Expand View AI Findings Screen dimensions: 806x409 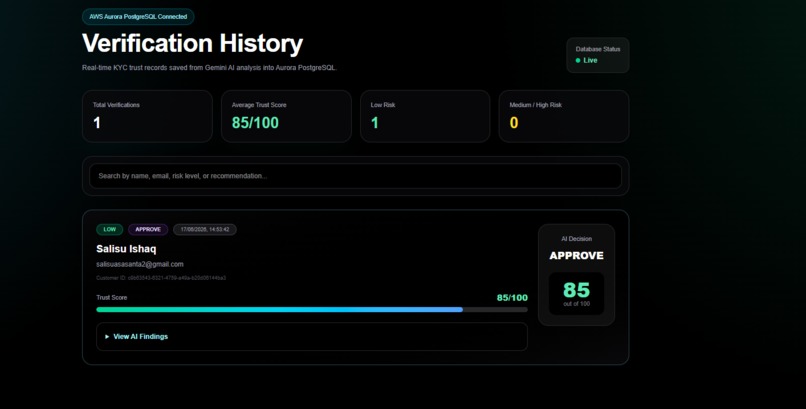[312, 337]
